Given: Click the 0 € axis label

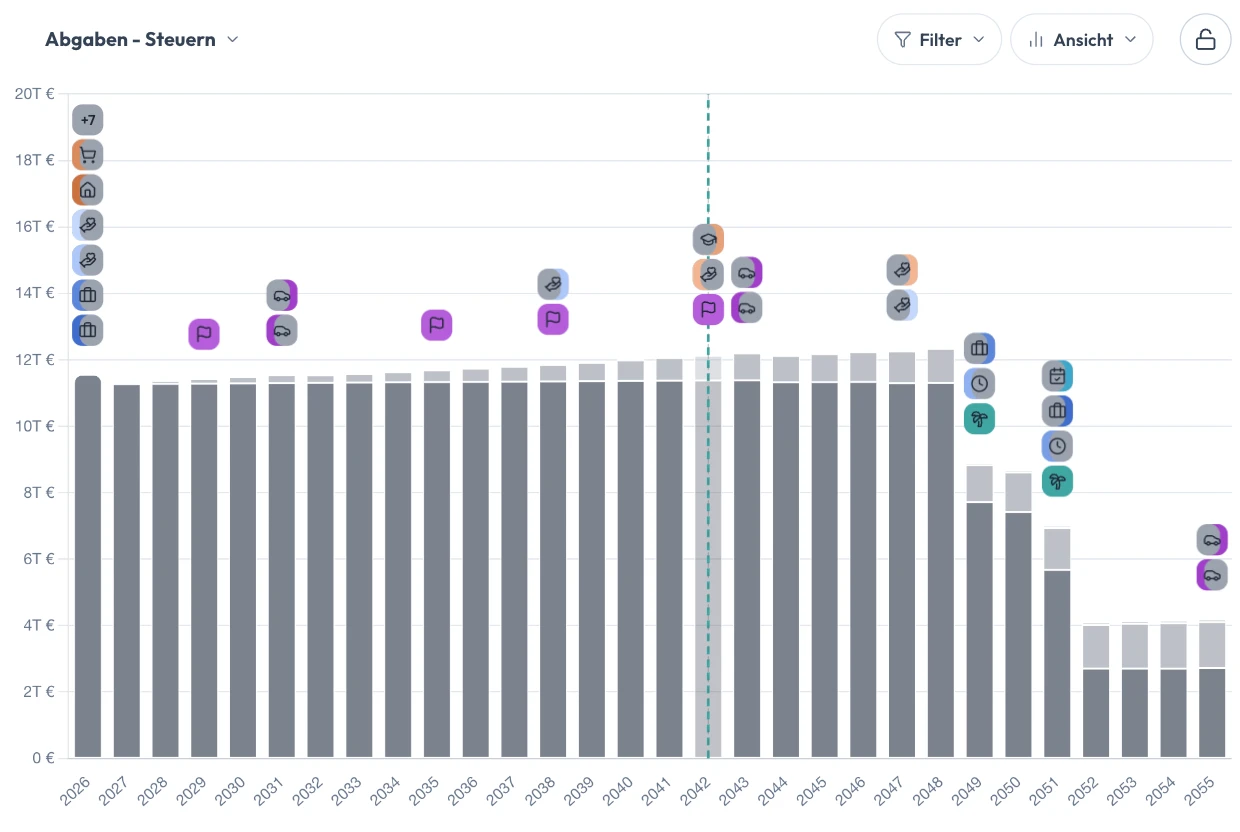Looking at the screenshot, I should [x=41, y=757].
